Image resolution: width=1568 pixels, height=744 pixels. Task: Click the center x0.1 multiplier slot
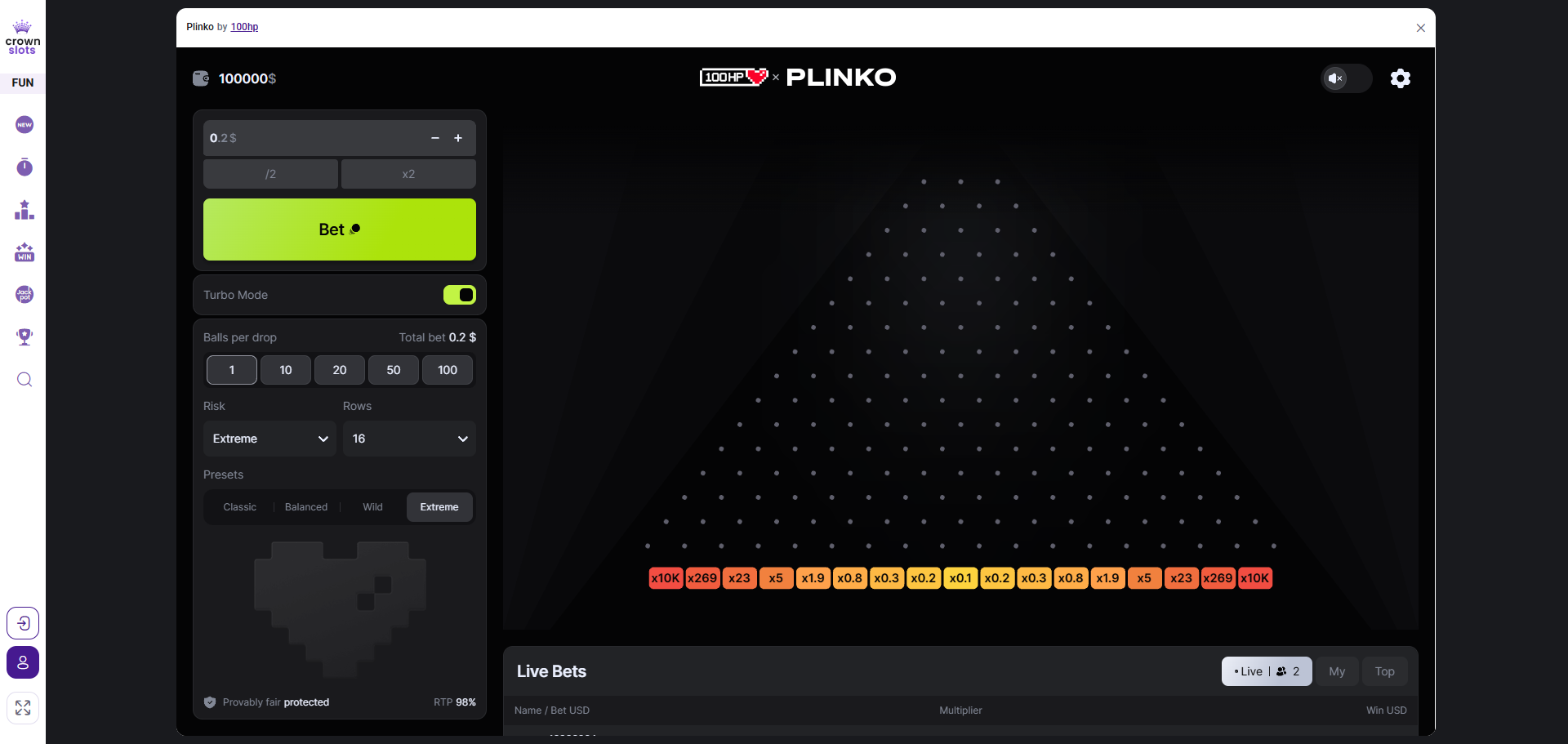[x=960, y=578]
